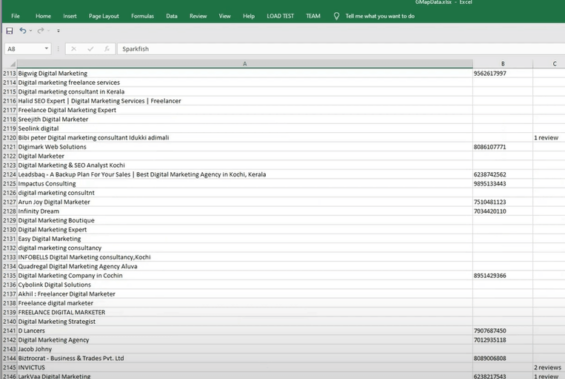The height and width of the screenshot is (379, 565).
Task: Click cell Seolink digital
Action: [x=245, y=128]
